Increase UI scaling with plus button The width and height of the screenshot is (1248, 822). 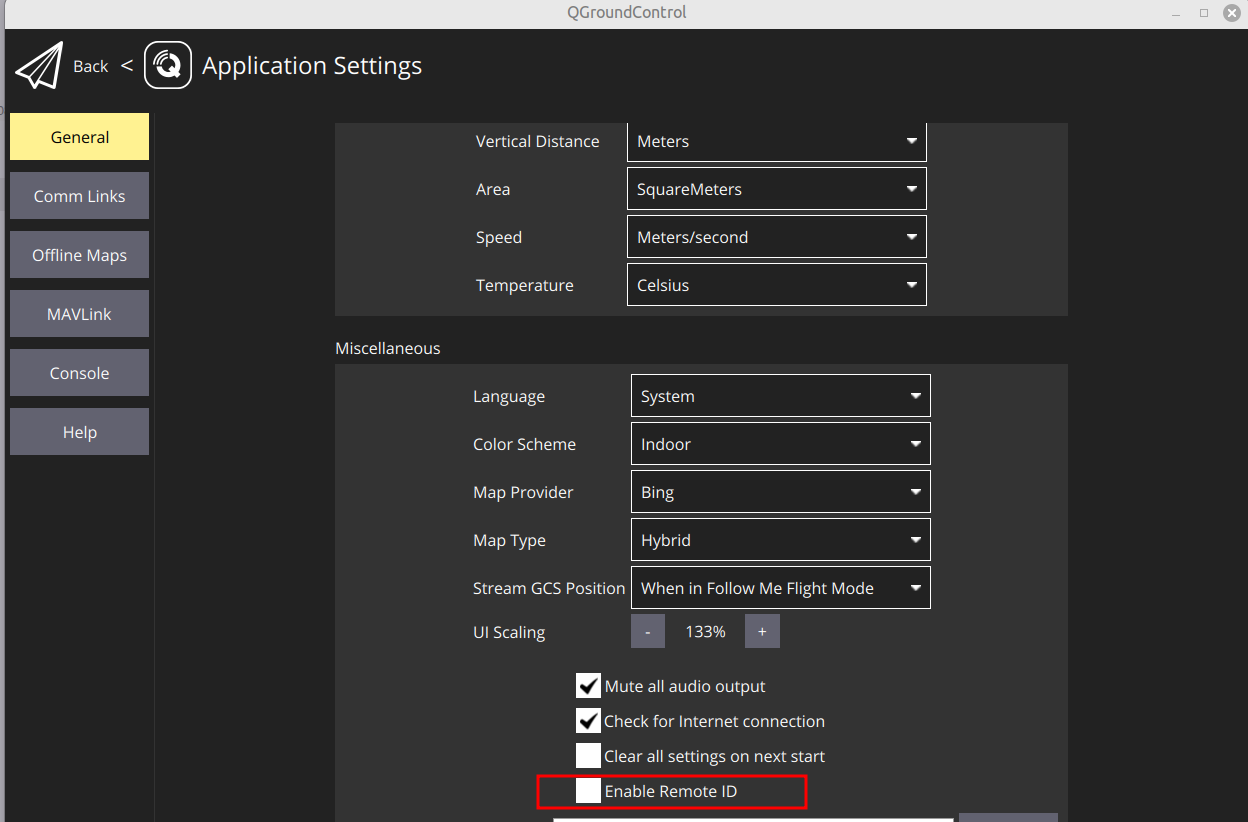click(x=762, y=631)
